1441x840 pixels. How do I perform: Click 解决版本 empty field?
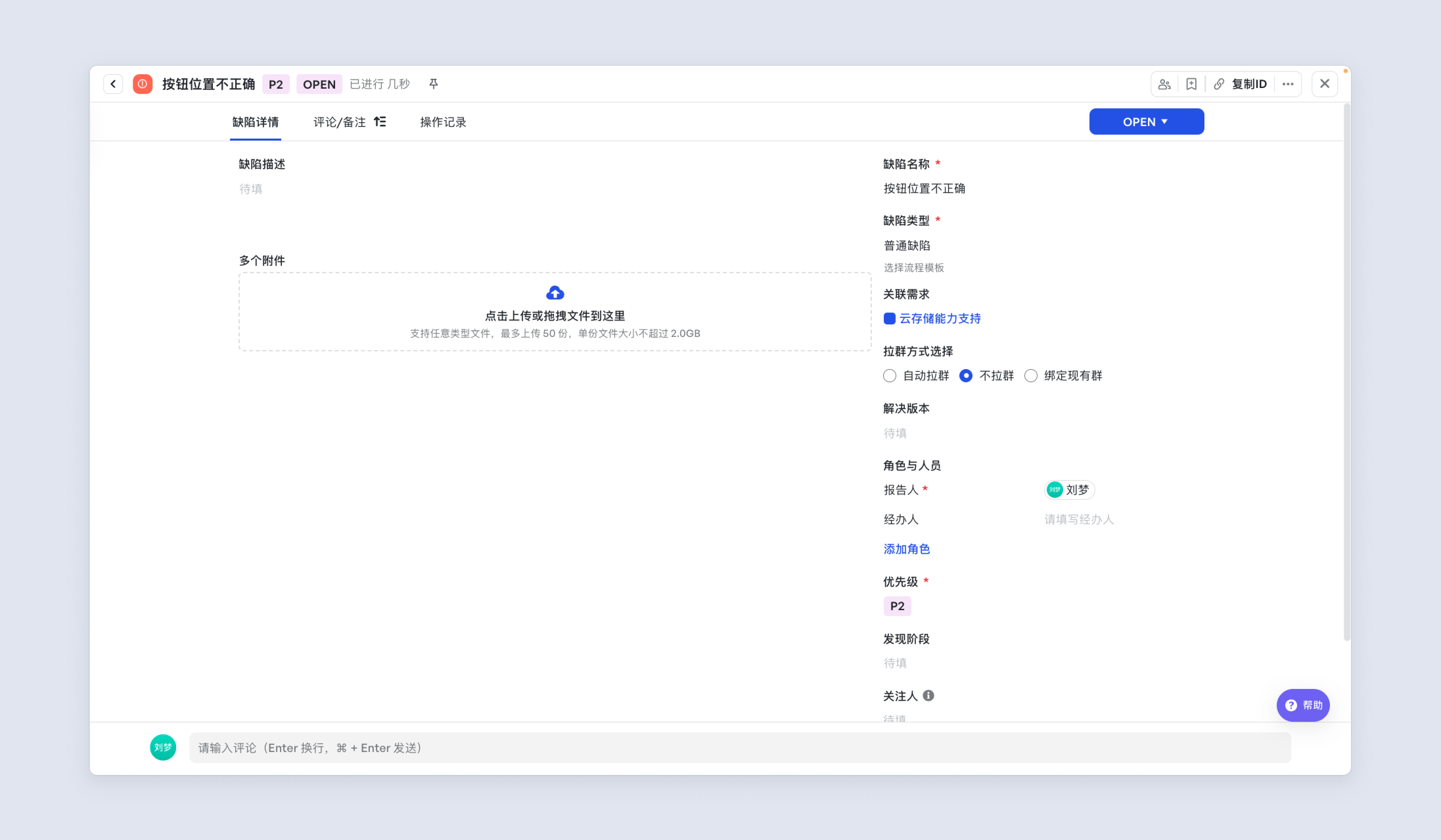(x=895, y=433)
